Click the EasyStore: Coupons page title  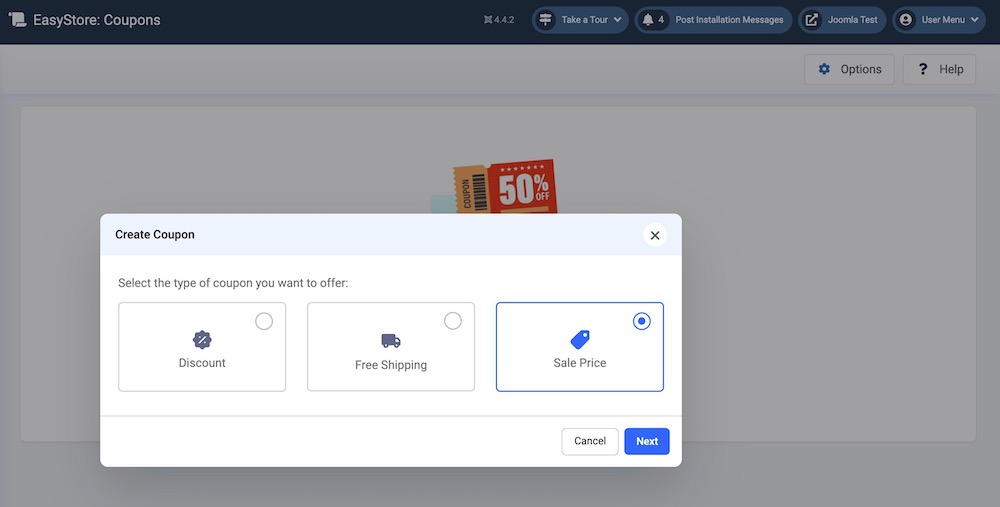(96, 20)
